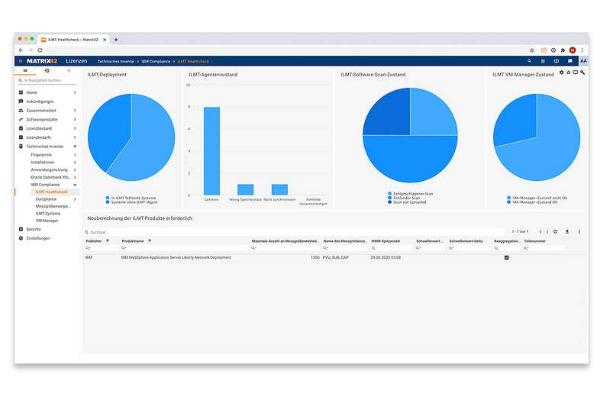Click the Berichte navigation icon
The image size is (600, 400).
[21, 229]
